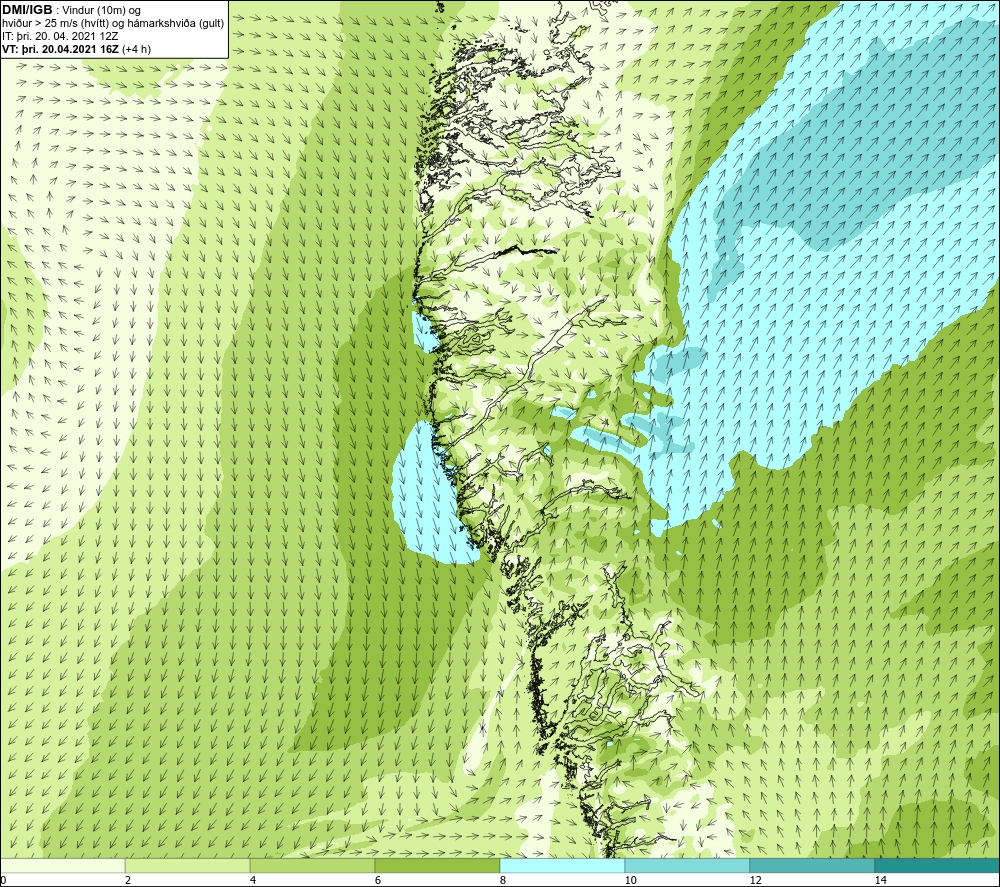The width and height of the screenshot is (1000, 887).
Task: Click the DMI/IGB title in legend box
Action: 27,10
